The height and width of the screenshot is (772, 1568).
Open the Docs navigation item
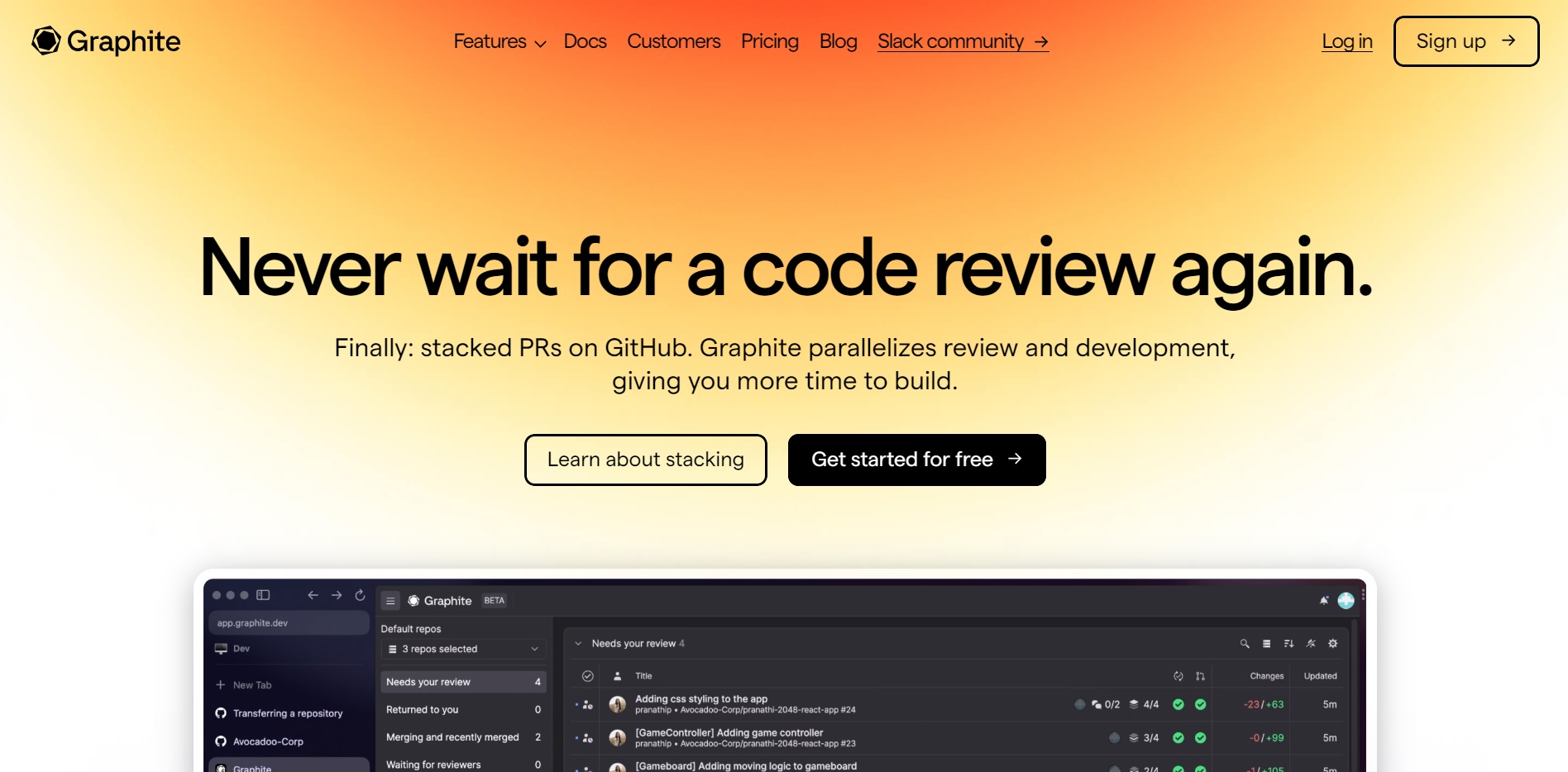pyautogui.click(x=586, y=41)
